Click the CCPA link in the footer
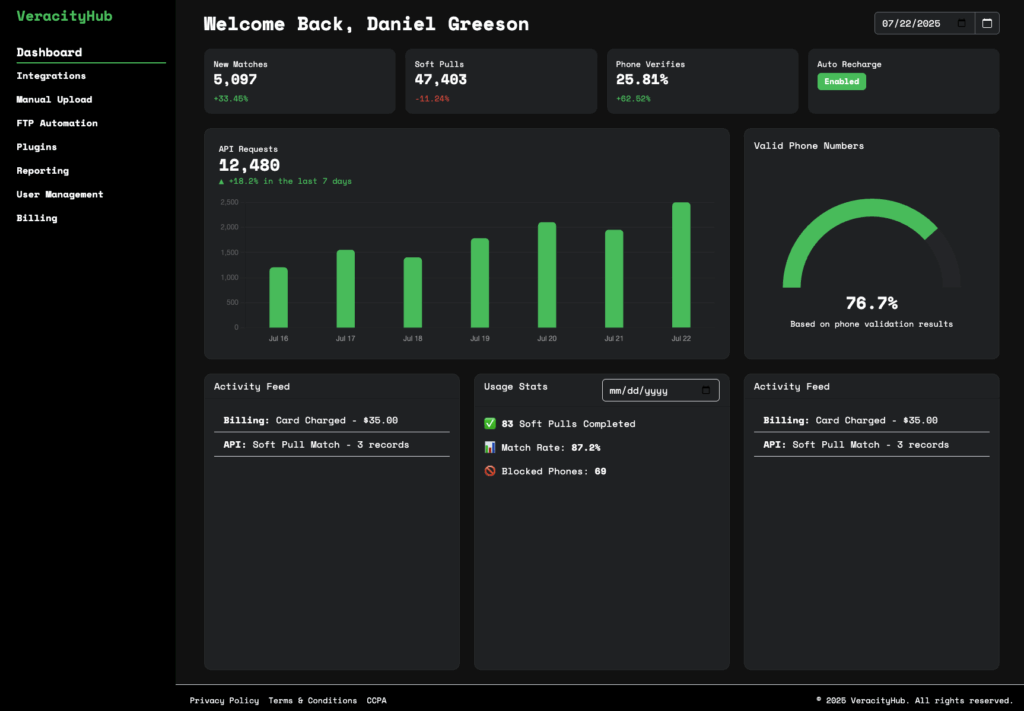The image size is (1024, 711). (x=377, y=700)
